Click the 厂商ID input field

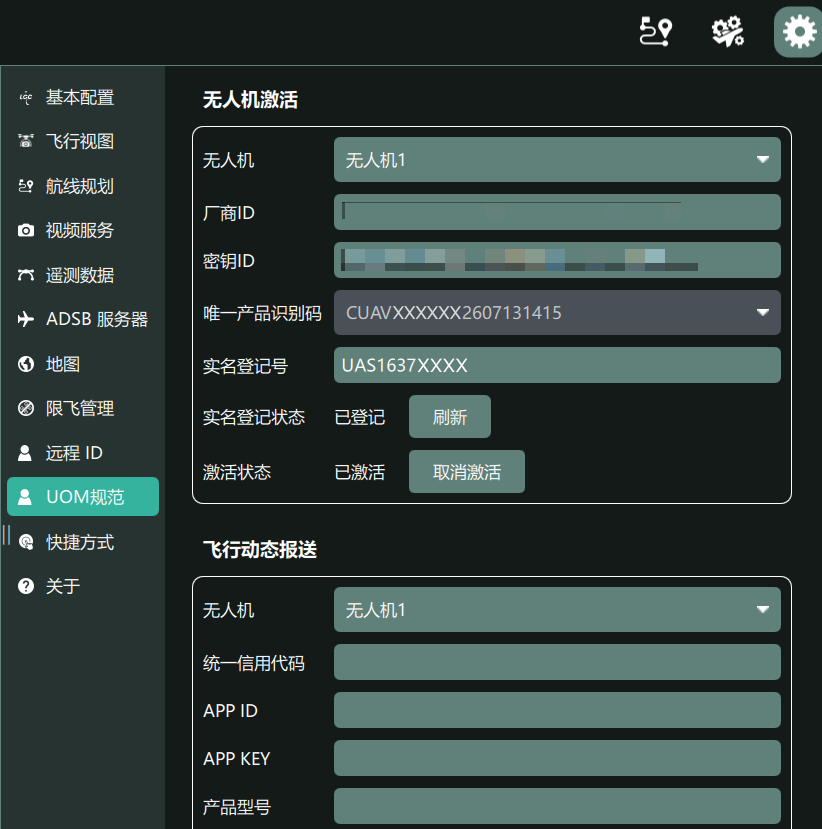click(557, 212)
